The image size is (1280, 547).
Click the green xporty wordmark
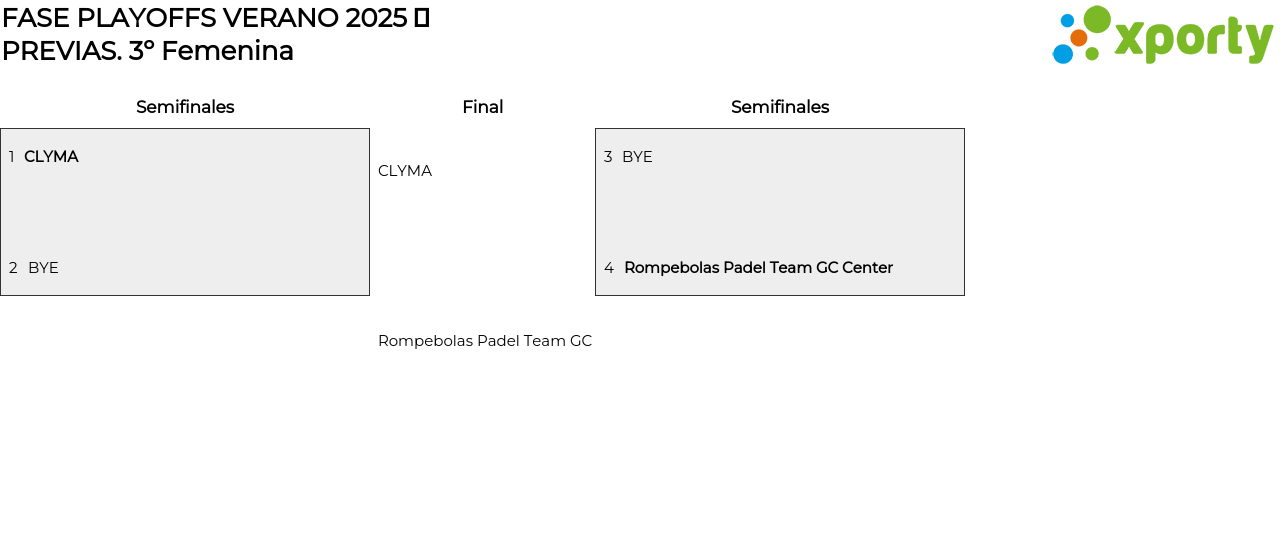[x=1193, y=39]
